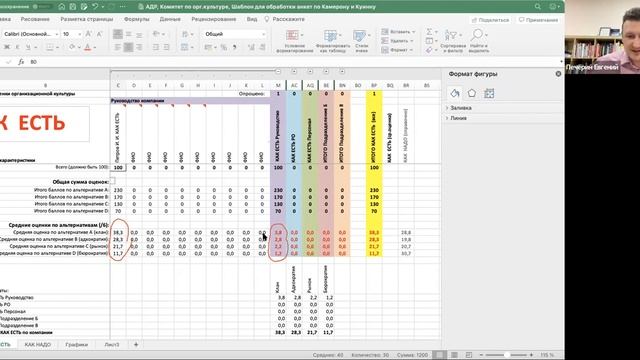Image resolution: width=640 pixels, height=360 pixels.
Task: Click the Undo arrow icon
Action: [95, 7]
